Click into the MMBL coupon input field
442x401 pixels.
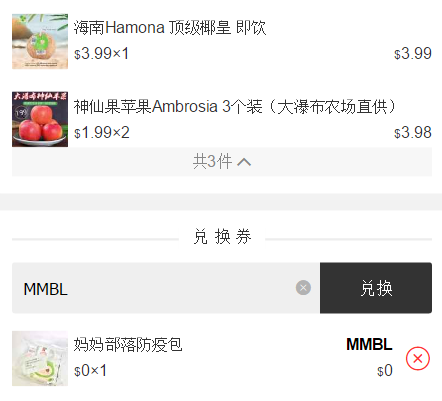153,288
